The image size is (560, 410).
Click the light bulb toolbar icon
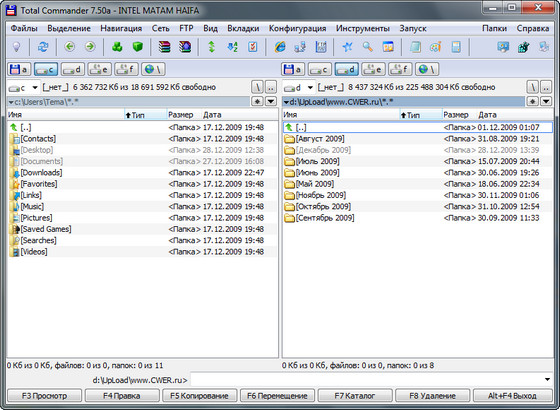[16, 47]
